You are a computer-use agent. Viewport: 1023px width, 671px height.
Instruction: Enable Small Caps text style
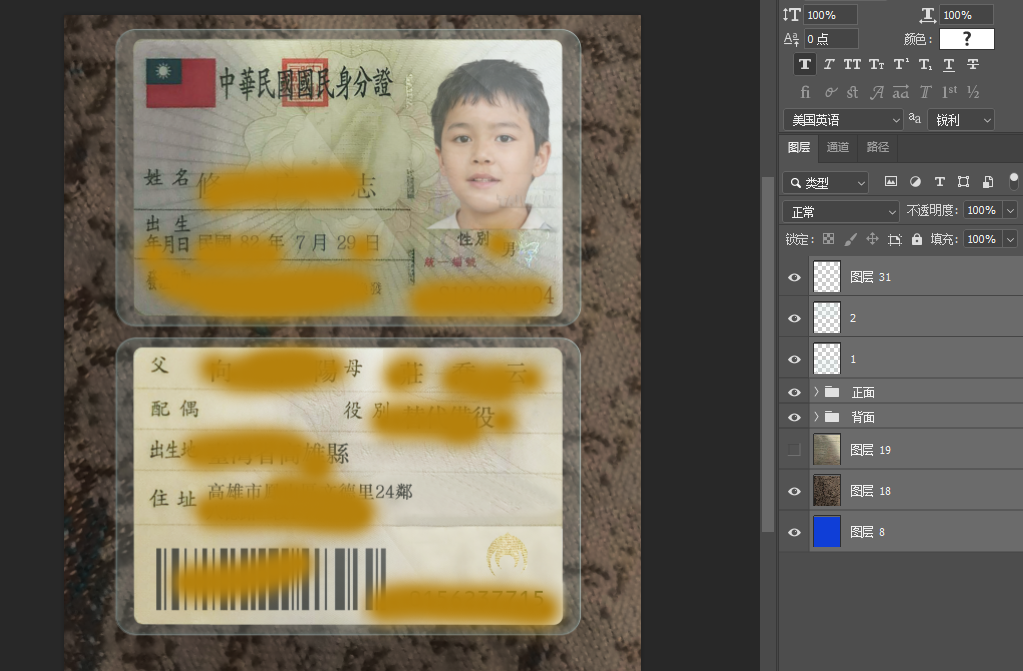click(x=876, y=64)
